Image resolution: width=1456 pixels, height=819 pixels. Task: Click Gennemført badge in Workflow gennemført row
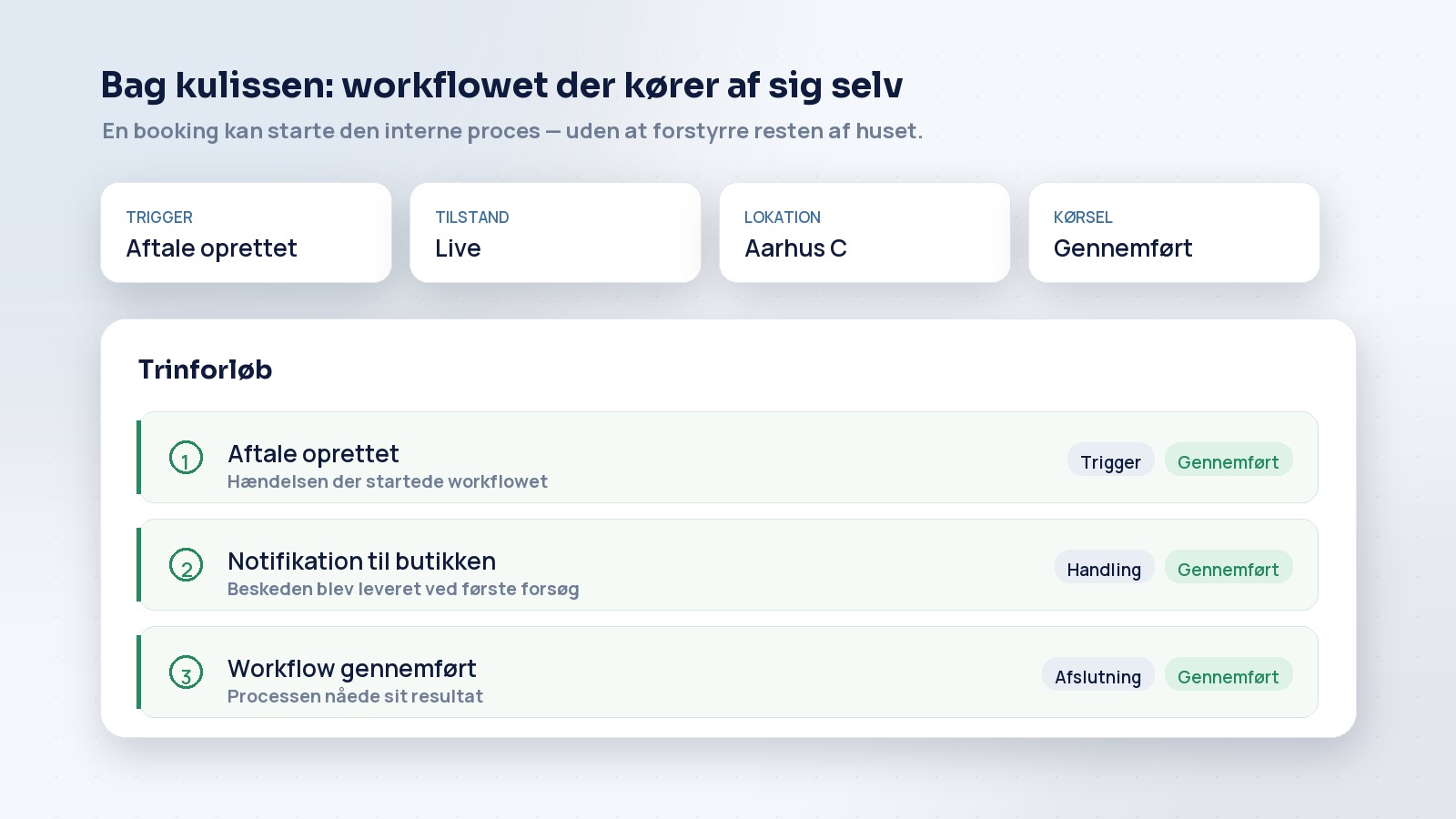[1228, 675]
